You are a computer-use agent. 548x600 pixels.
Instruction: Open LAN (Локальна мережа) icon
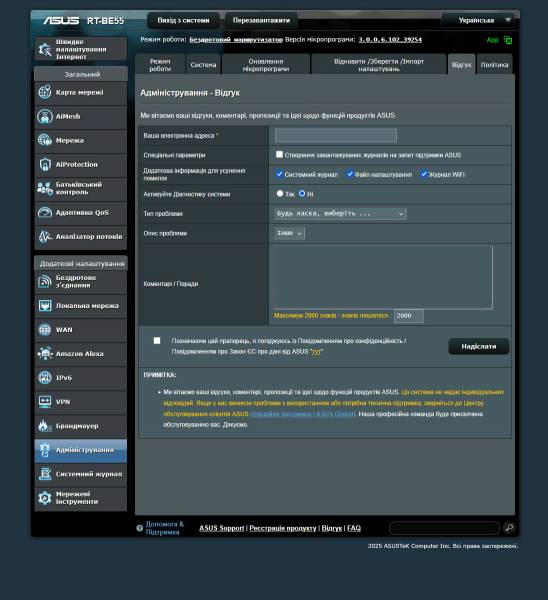45,306
